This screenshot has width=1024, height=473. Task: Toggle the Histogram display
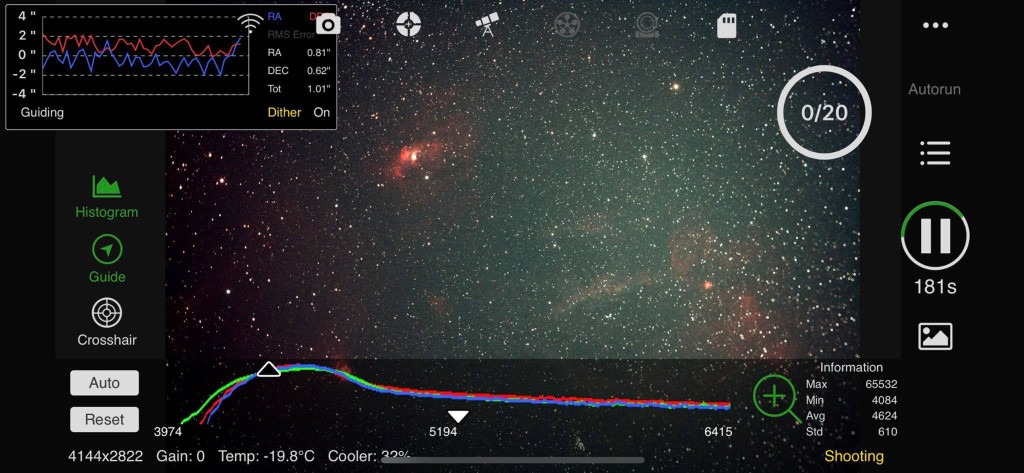click(107, 196)
